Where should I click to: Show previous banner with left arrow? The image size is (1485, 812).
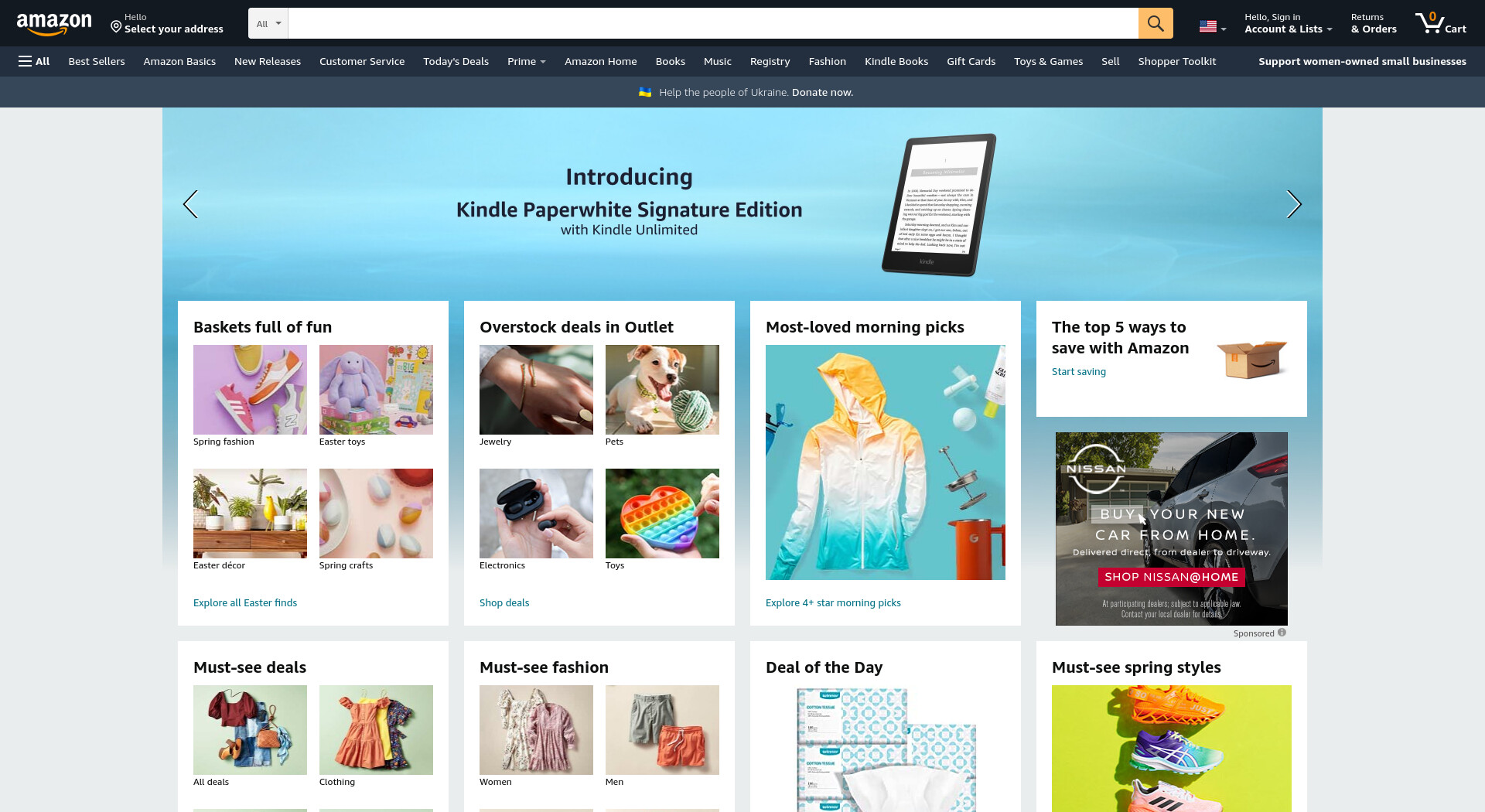[x=190, y=204]
